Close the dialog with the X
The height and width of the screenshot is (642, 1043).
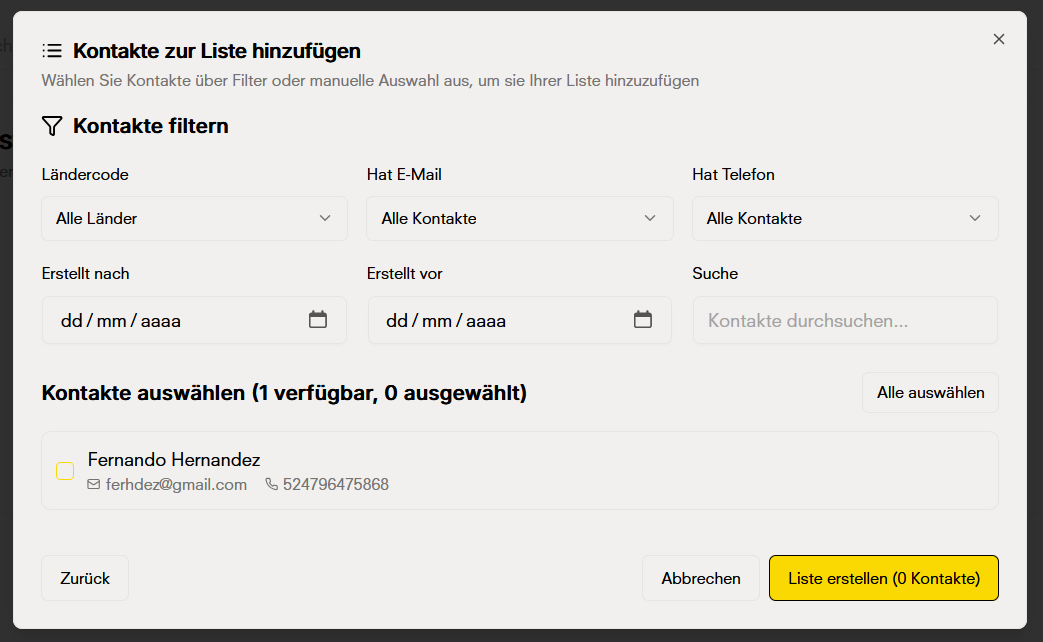point(998,39)
